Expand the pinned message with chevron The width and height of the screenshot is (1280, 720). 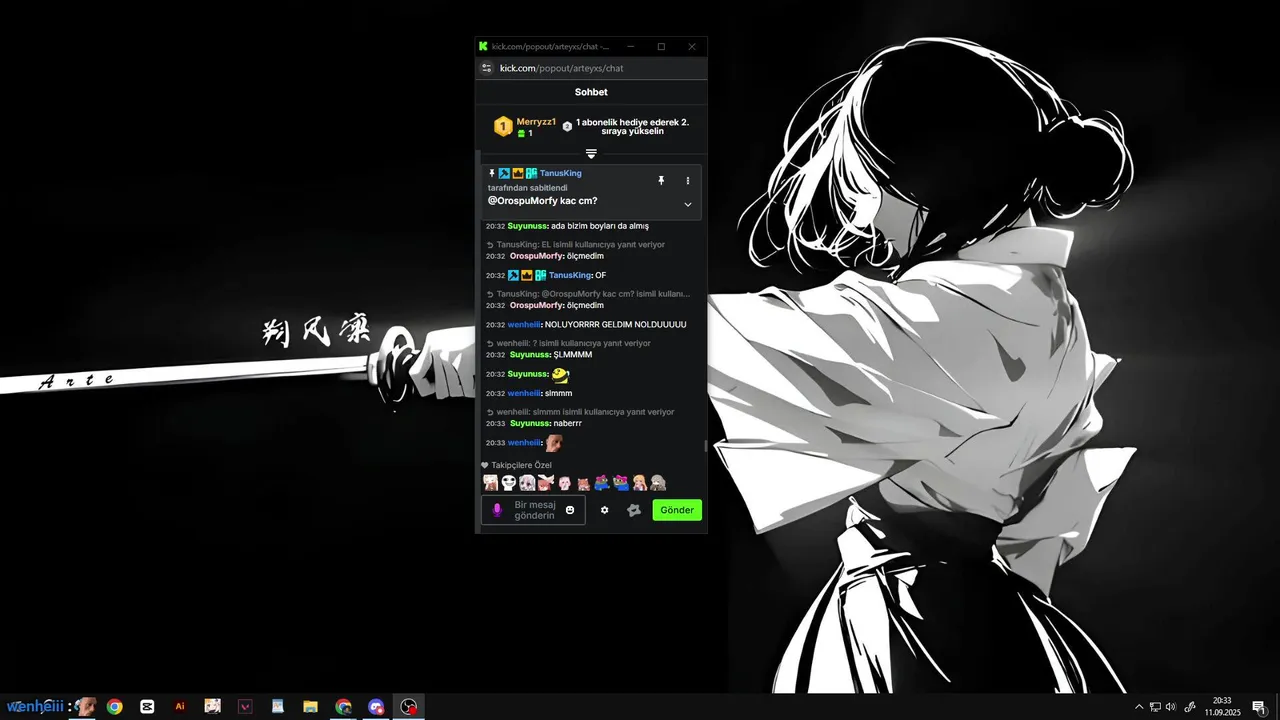tap(687, 204)
